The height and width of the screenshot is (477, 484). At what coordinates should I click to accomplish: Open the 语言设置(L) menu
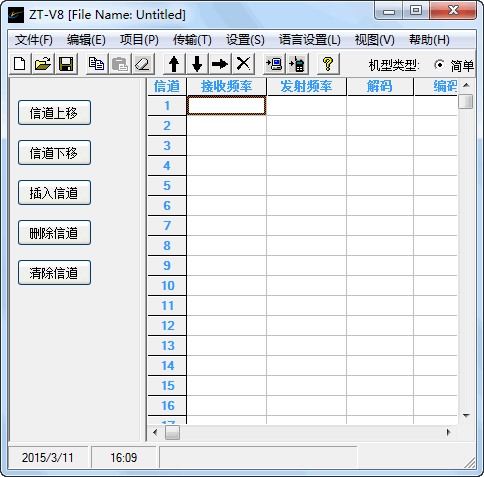310,40
